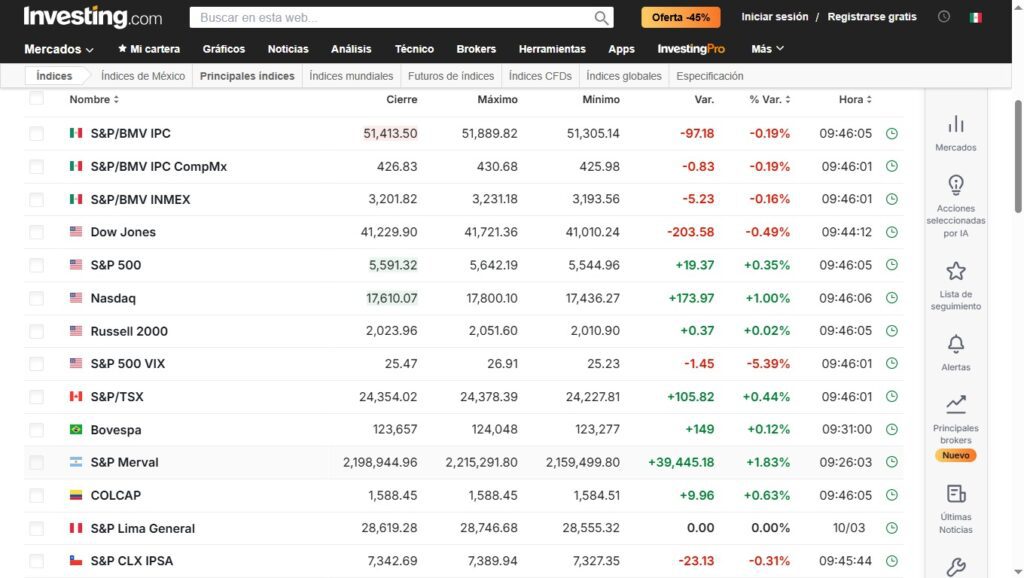Click the Mexico flag language selector
Image resolution: width=1024 pixels, height=578 pixels.
(976, 18)
